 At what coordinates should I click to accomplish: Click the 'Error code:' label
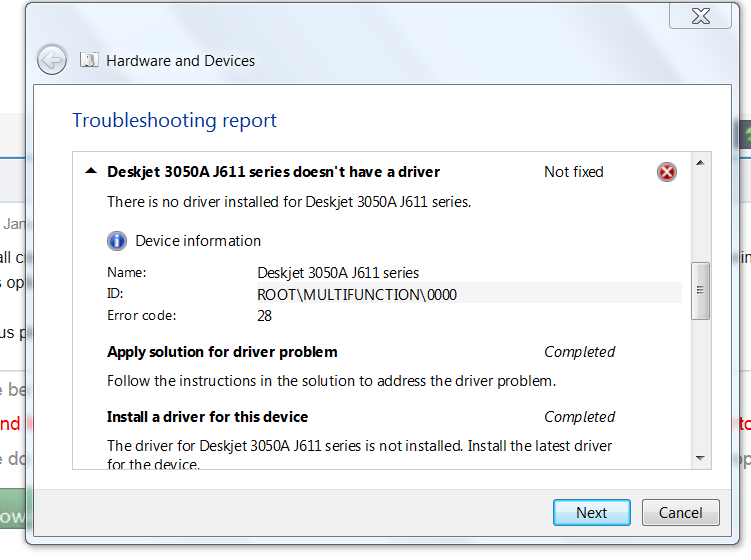point(142,316)
